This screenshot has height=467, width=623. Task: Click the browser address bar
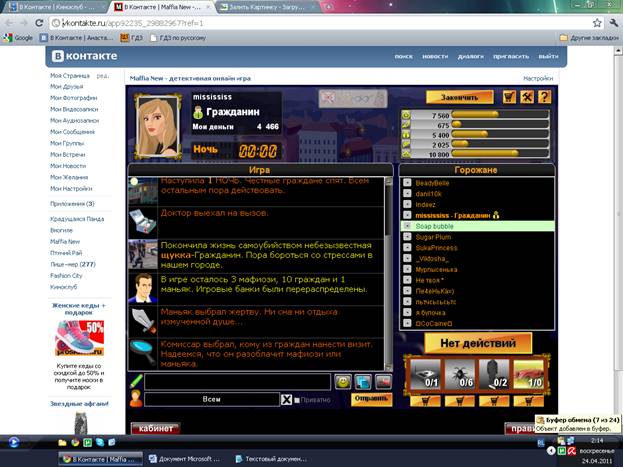click(326, 23)
